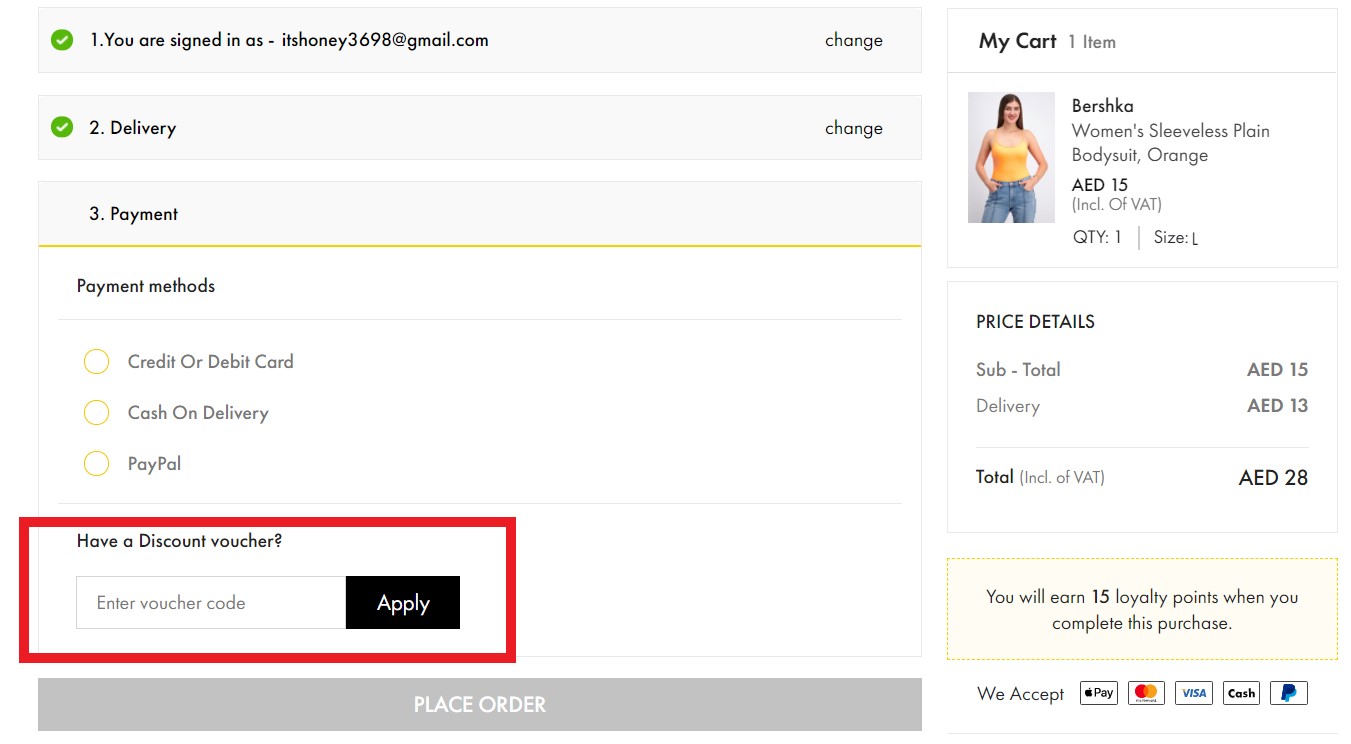Click the Cash payment icon under We Accept

[1240, 692]
